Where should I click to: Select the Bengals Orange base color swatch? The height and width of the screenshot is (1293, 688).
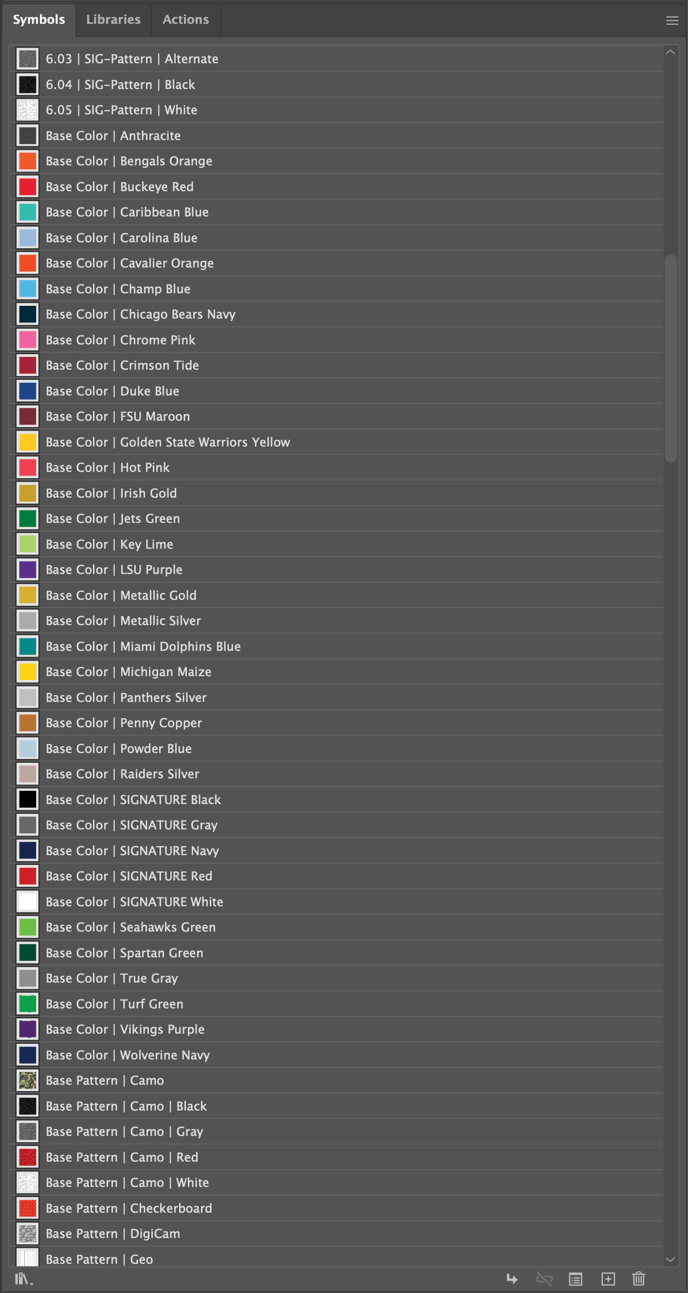coord(28,161)
